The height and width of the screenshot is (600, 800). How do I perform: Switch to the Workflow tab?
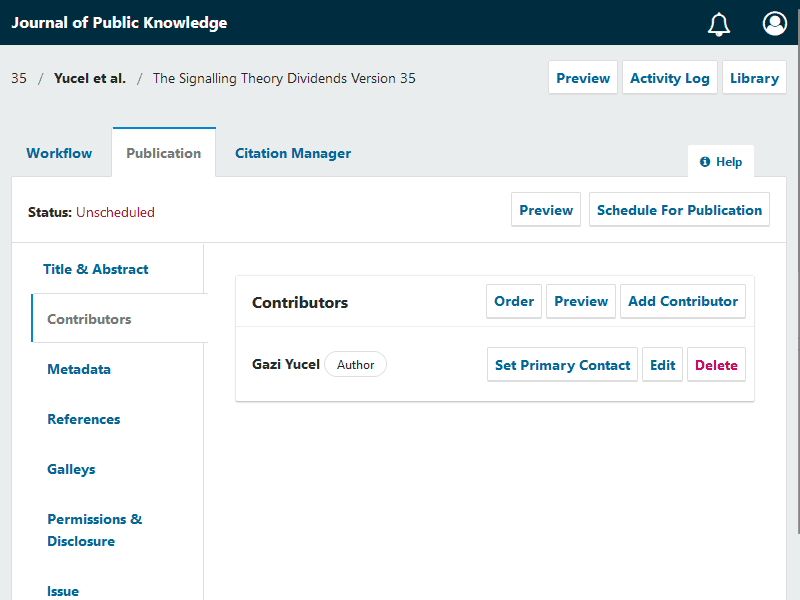point(59,153)
